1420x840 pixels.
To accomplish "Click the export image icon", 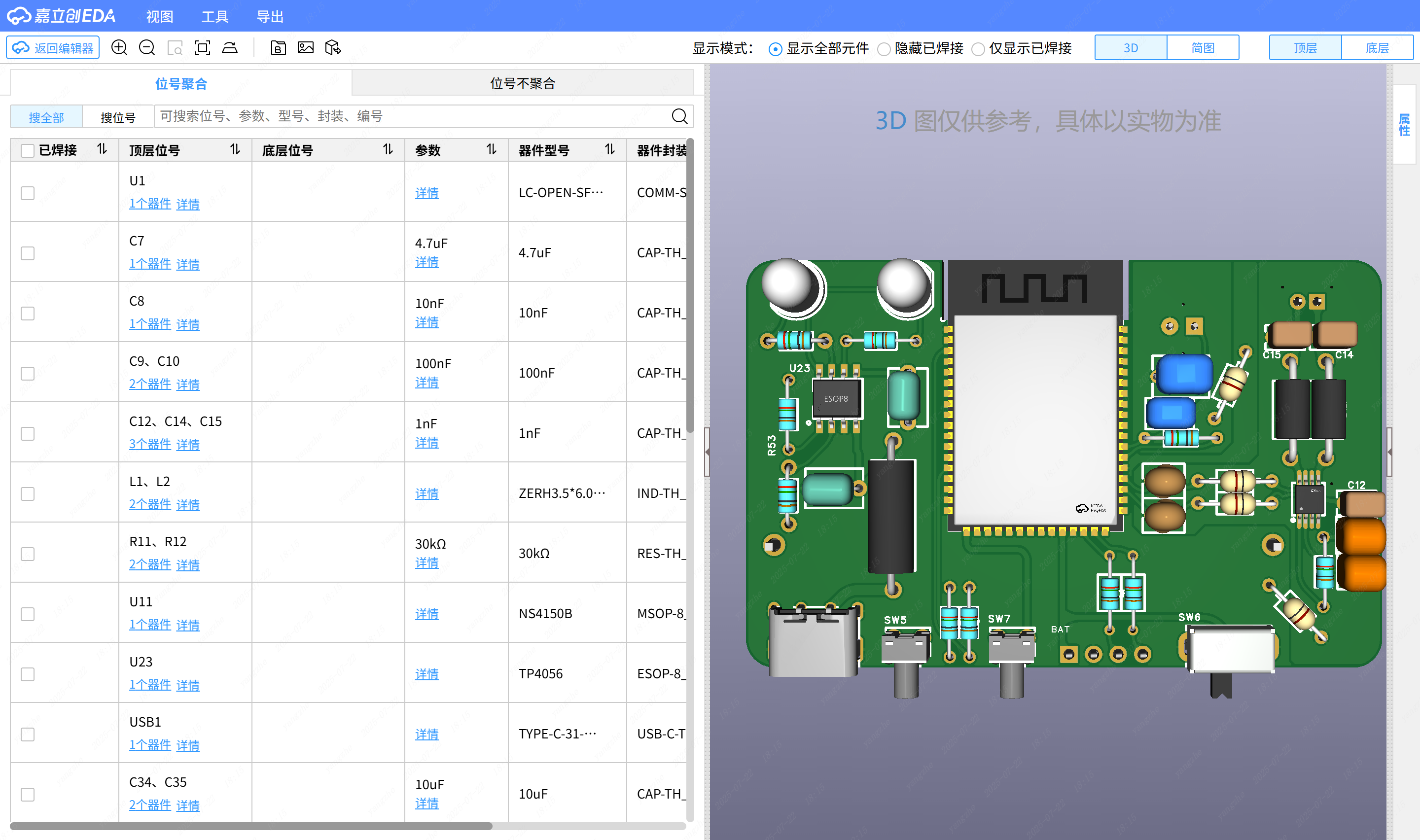I will [306, 47].
